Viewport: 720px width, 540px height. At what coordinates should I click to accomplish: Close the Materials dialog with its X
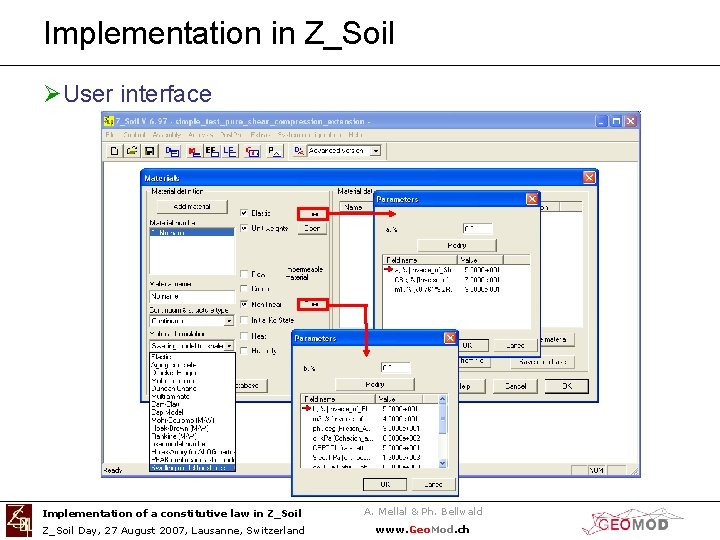589,177
